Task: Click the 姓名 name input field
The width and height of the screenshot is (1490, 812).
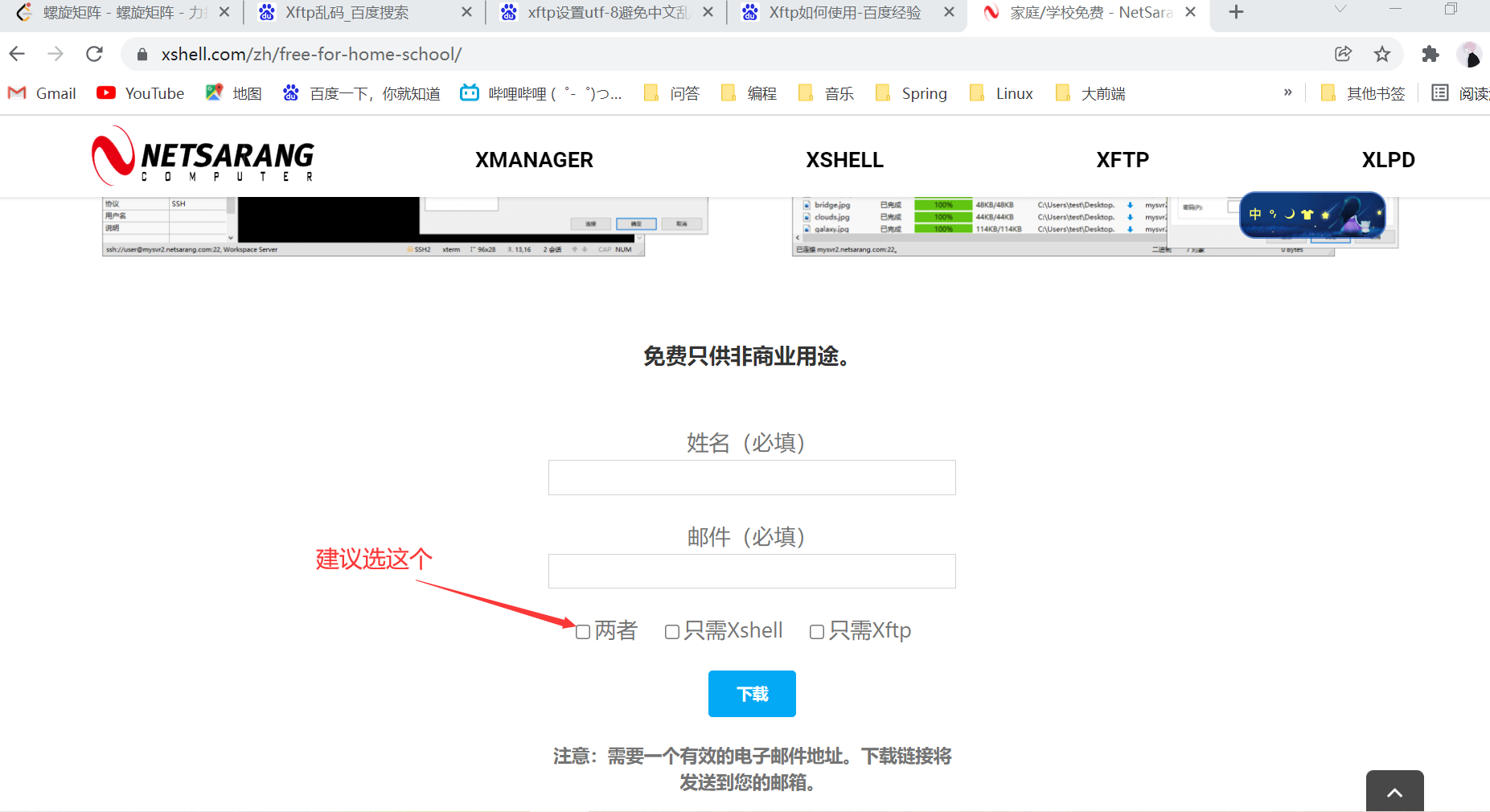Action: (x=752, y=478)
